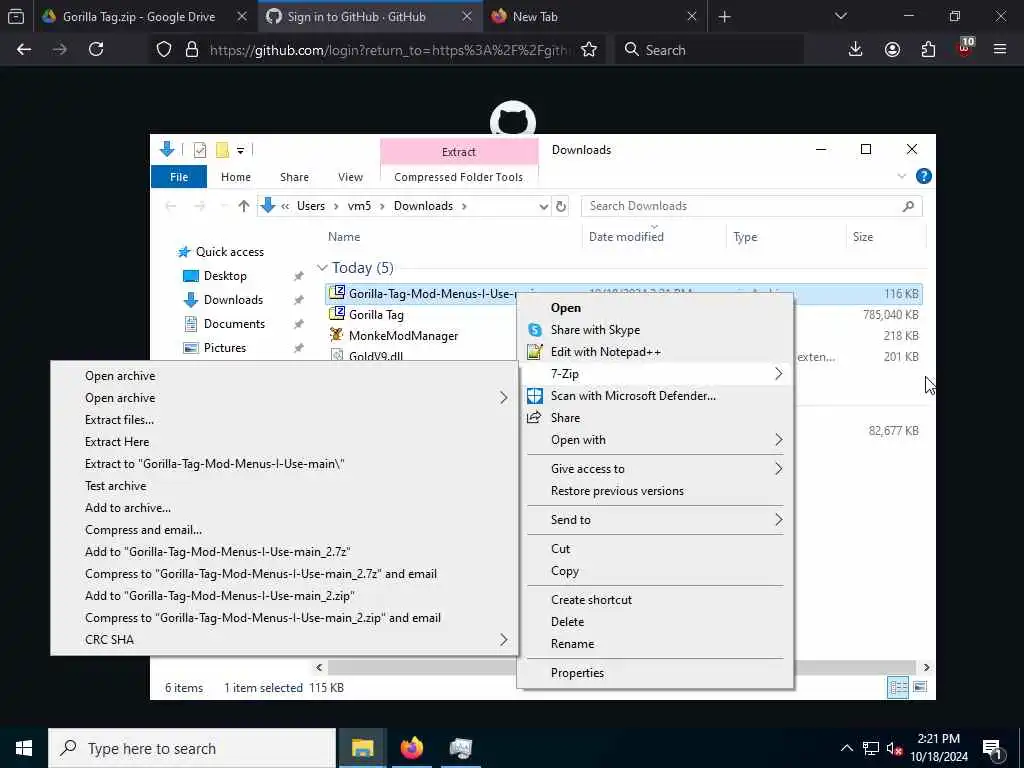Open Firefox from the taskbar

coord(411,748)
